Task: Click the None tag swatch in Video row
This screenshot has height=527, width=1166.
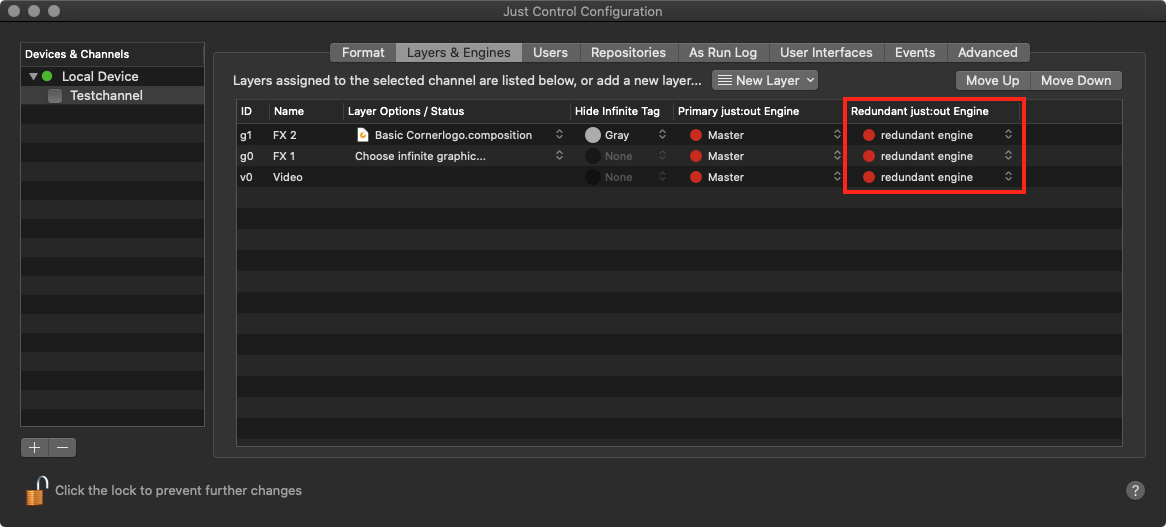Action: 593,177
